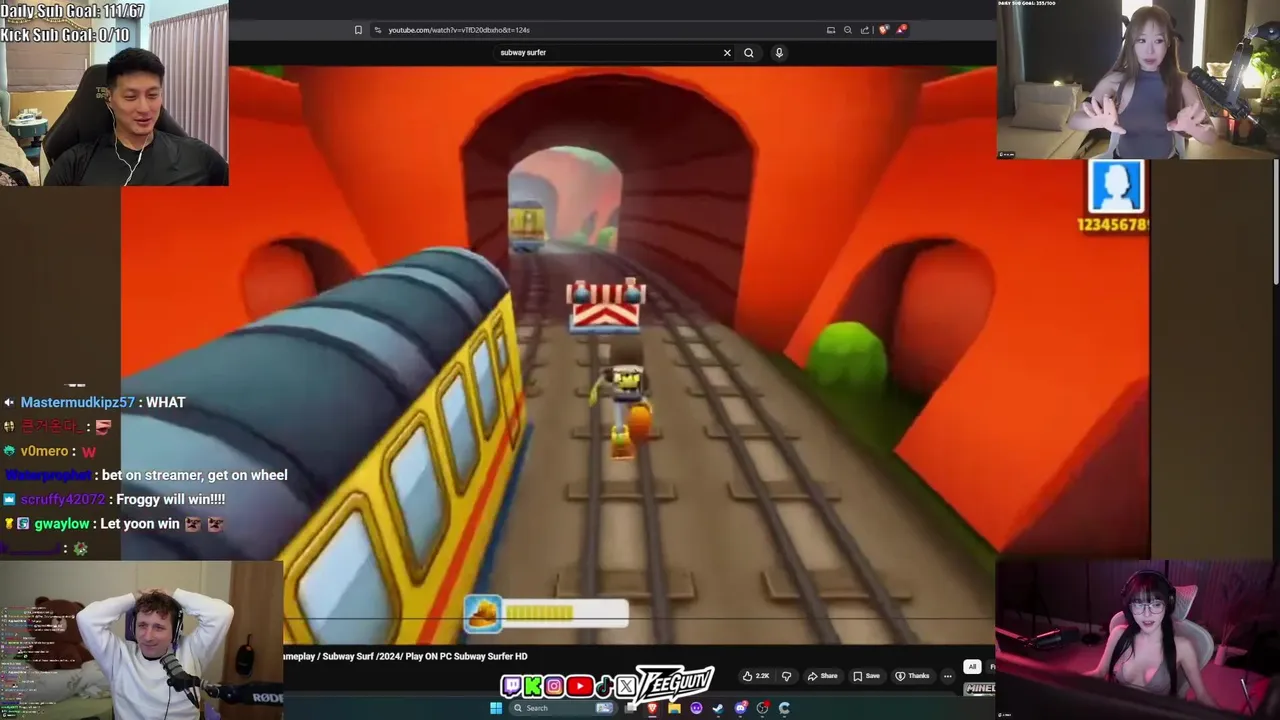Clear the YouTube search text with X
Screen dimensions: 1280x720
point(727,52)
